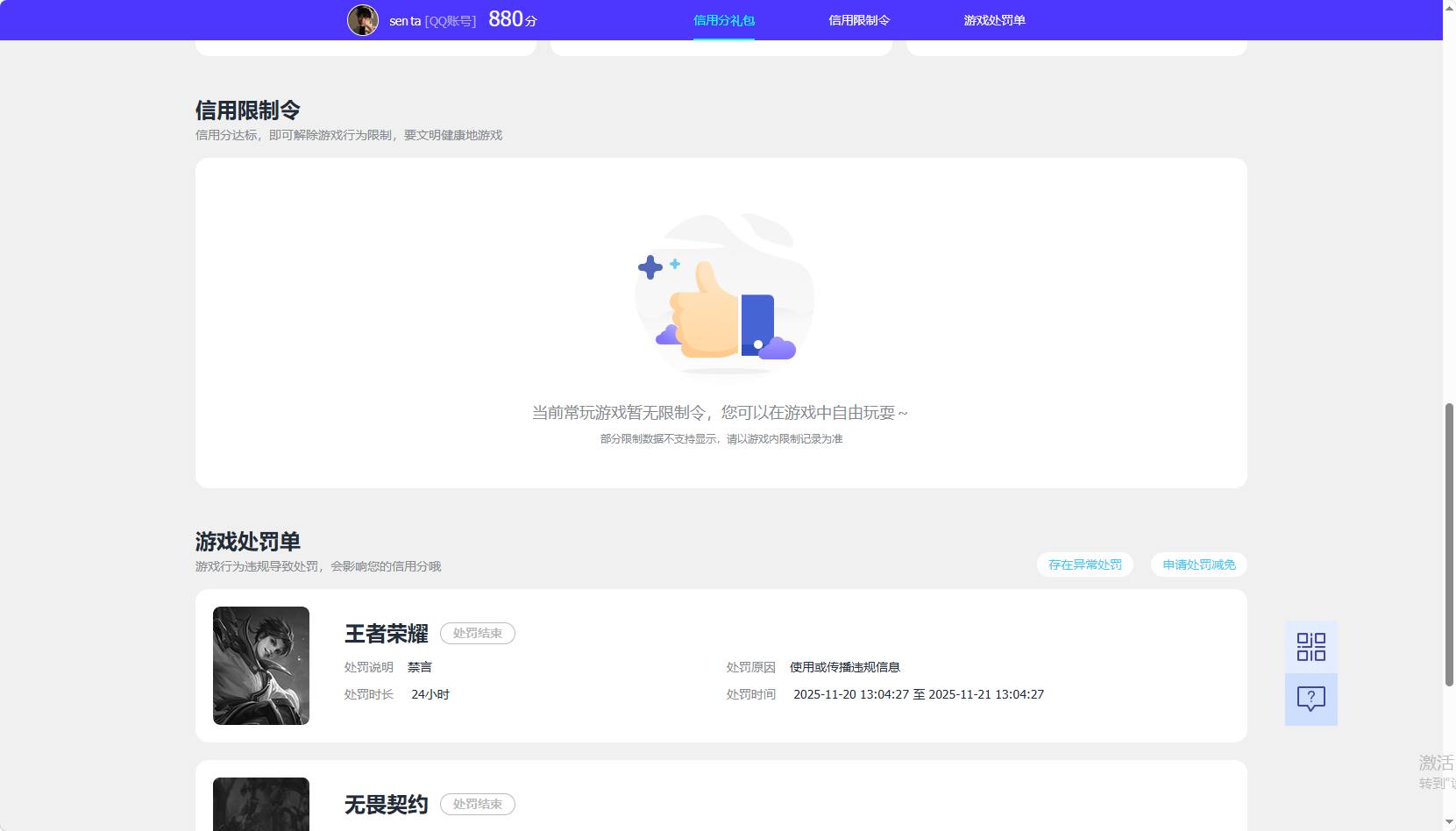Click the page vertical scrollbar thumb

1449,543
